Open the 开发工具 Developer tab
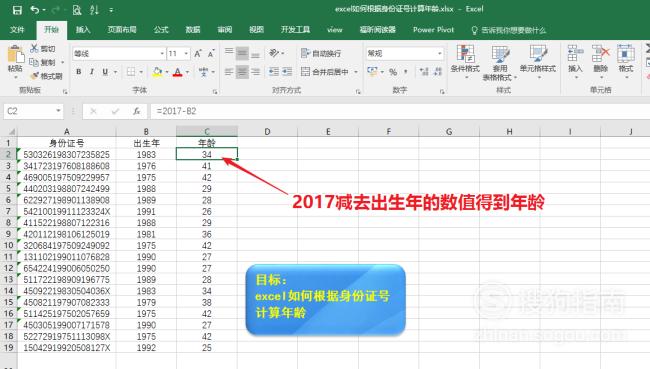650x369 pixels. coord(295,30)
